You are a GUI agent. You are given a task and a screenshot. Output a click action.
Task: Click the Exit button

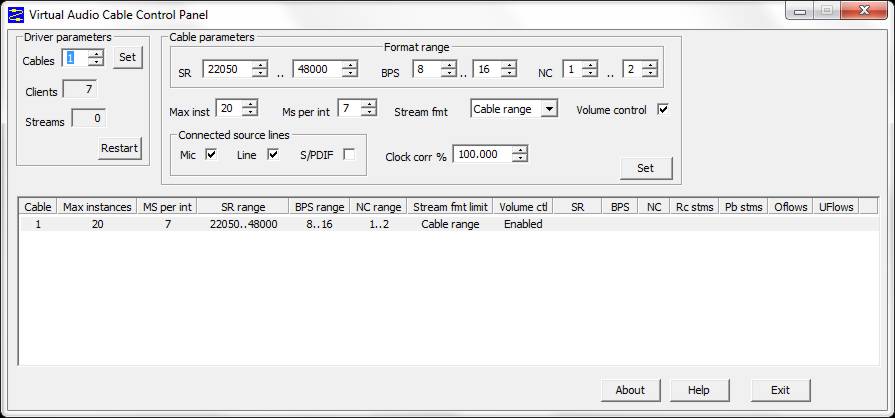coord(780,390)
